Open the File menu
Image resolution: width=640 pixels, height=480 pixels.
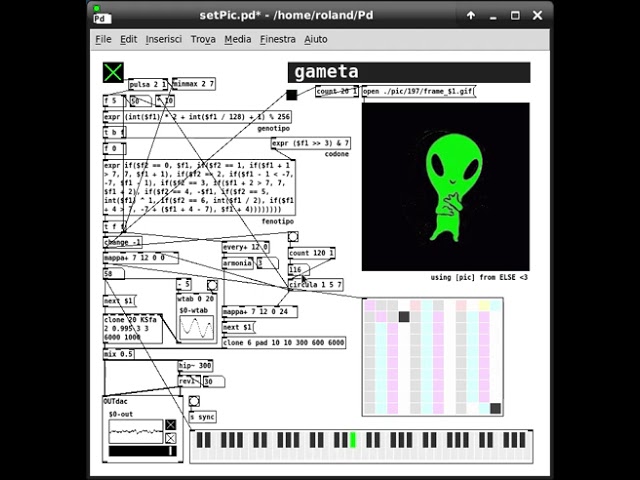tap(103, 39)
